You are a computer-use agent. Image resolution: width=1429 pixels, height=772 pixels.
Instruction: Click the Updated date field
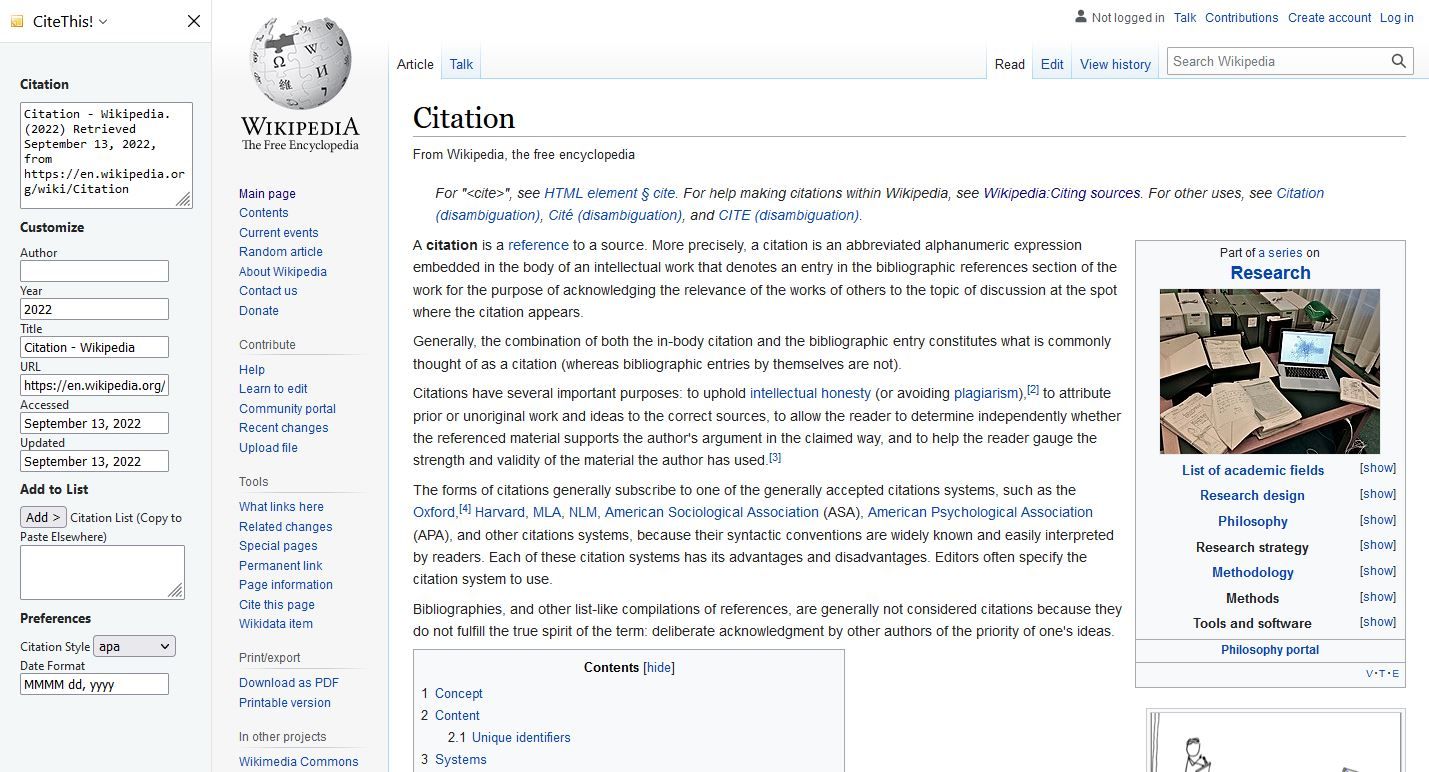pos(94,461)
